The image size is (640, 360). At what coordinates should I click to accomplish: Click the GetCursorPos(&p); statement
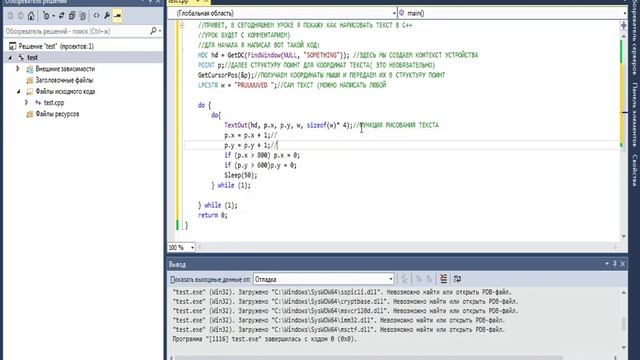226,75
